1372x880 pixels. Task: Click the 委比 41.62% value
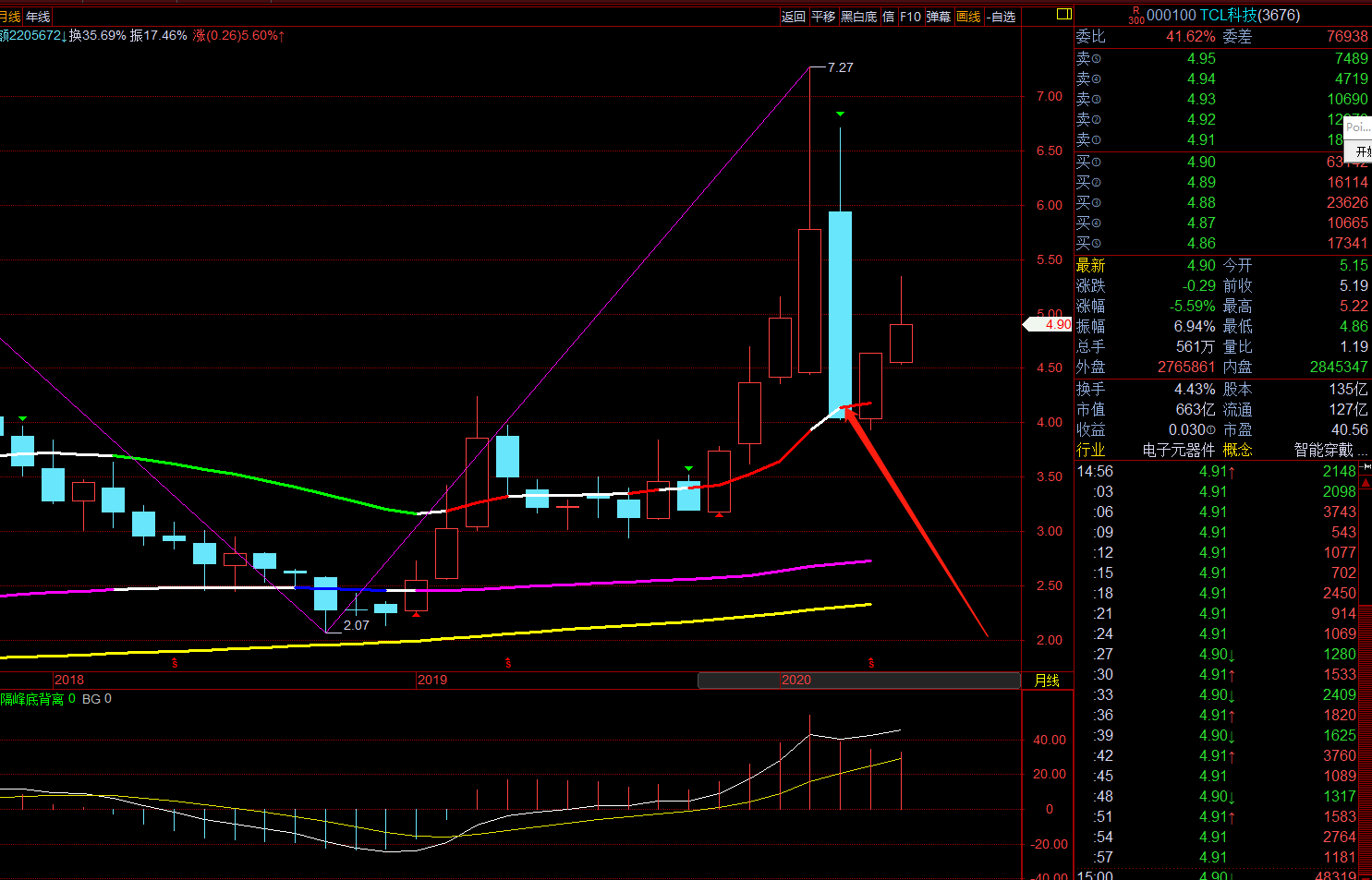coord(1191,36)
